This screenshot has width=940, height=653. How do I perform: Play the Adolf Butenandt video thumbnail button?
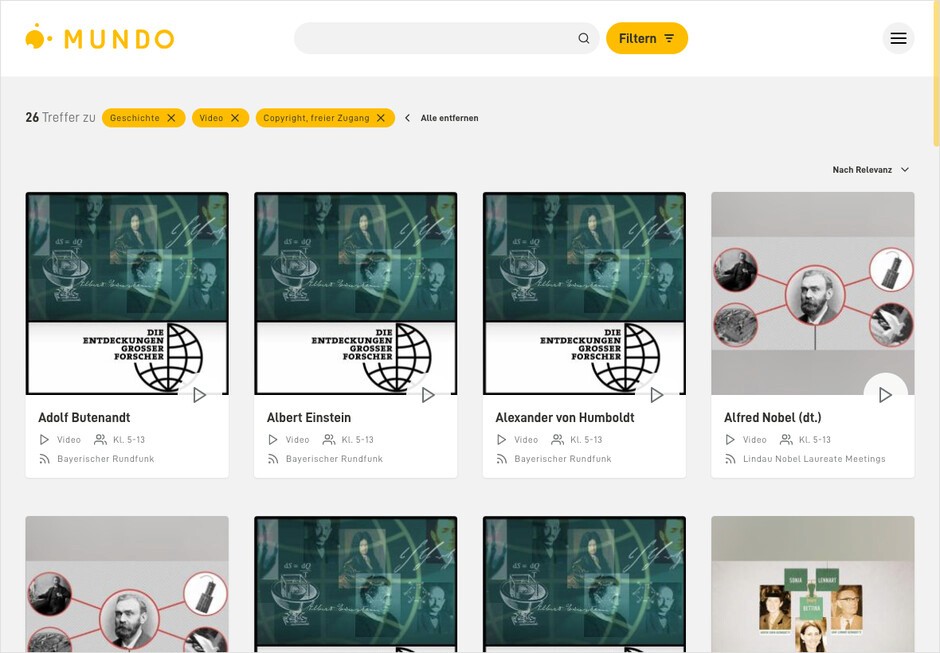(199, 395)
